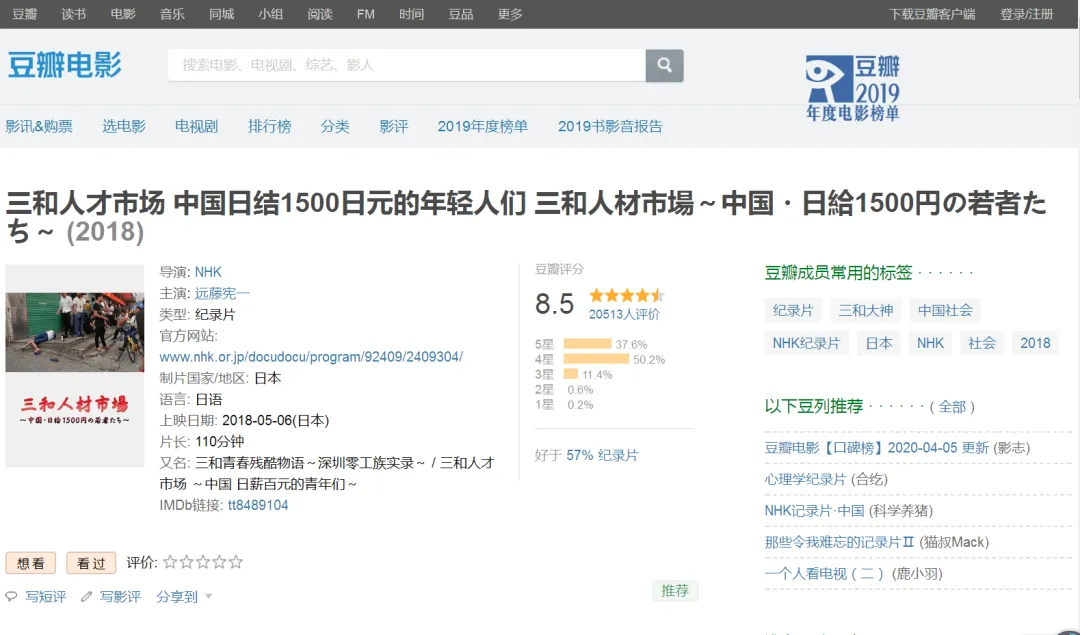This screenshot has width=1080, height=635.
Task: Click the 看过 button
Action: click(x=91, y=563)
